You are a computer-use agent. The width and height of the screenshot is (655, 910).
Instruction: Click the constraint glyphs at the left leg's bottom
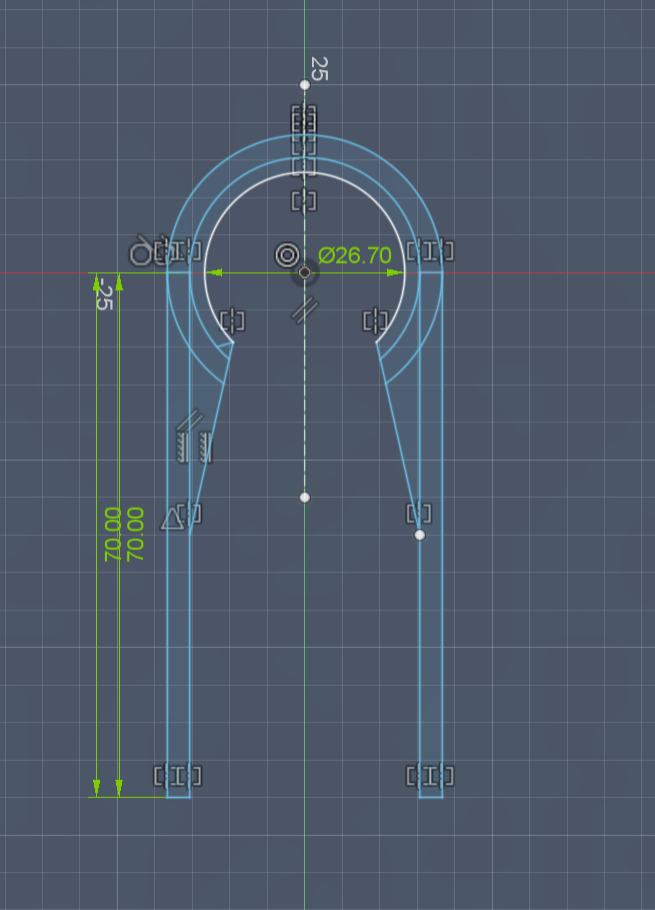tap(178, 776)
